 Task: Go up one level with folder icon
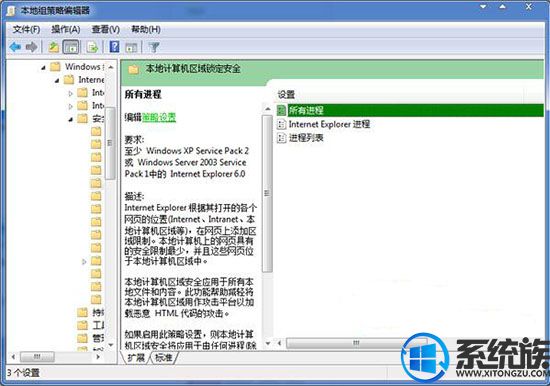tap(54, 47)
